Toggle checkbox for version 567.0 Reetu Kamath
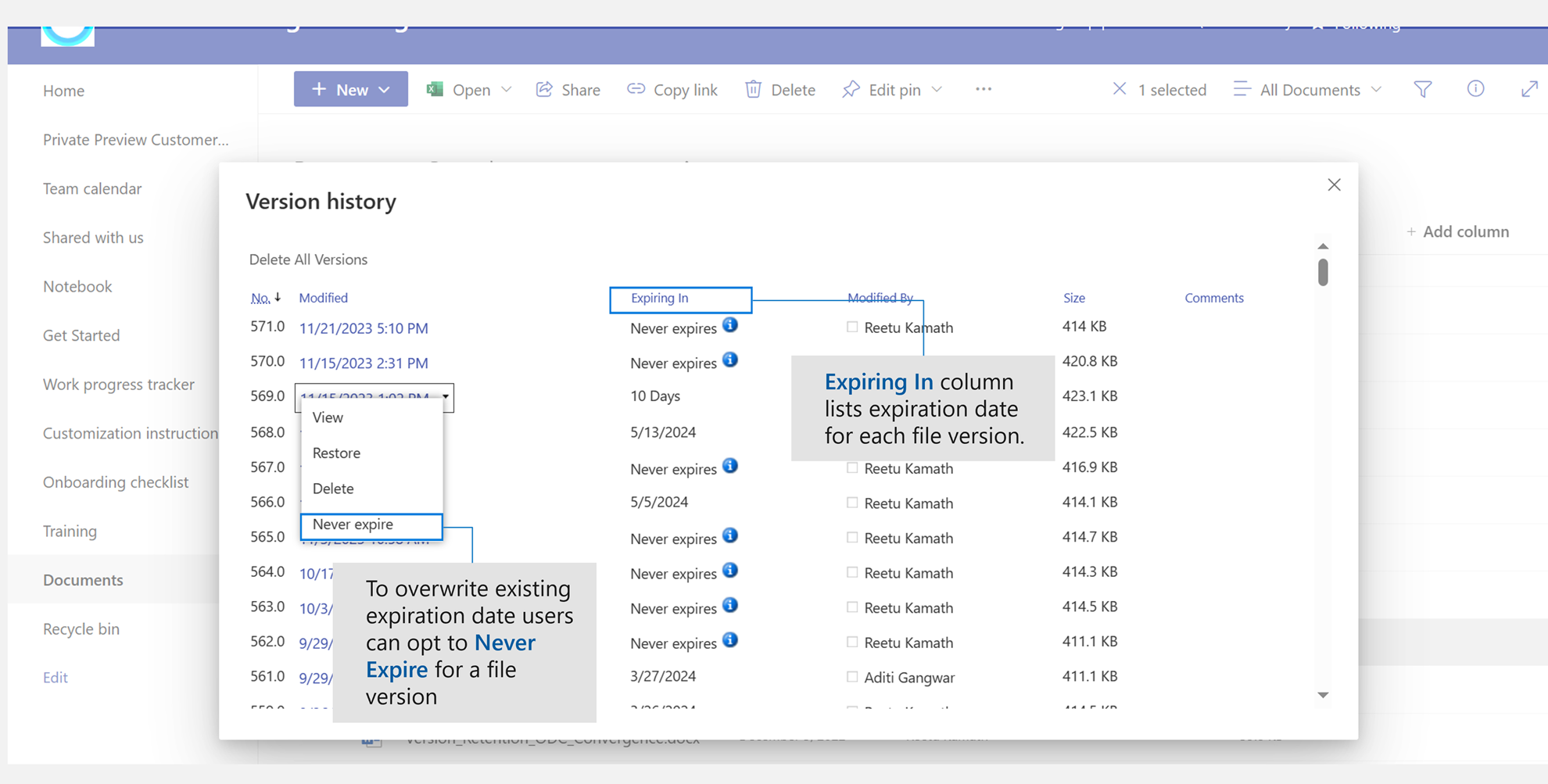 point(852,468)
